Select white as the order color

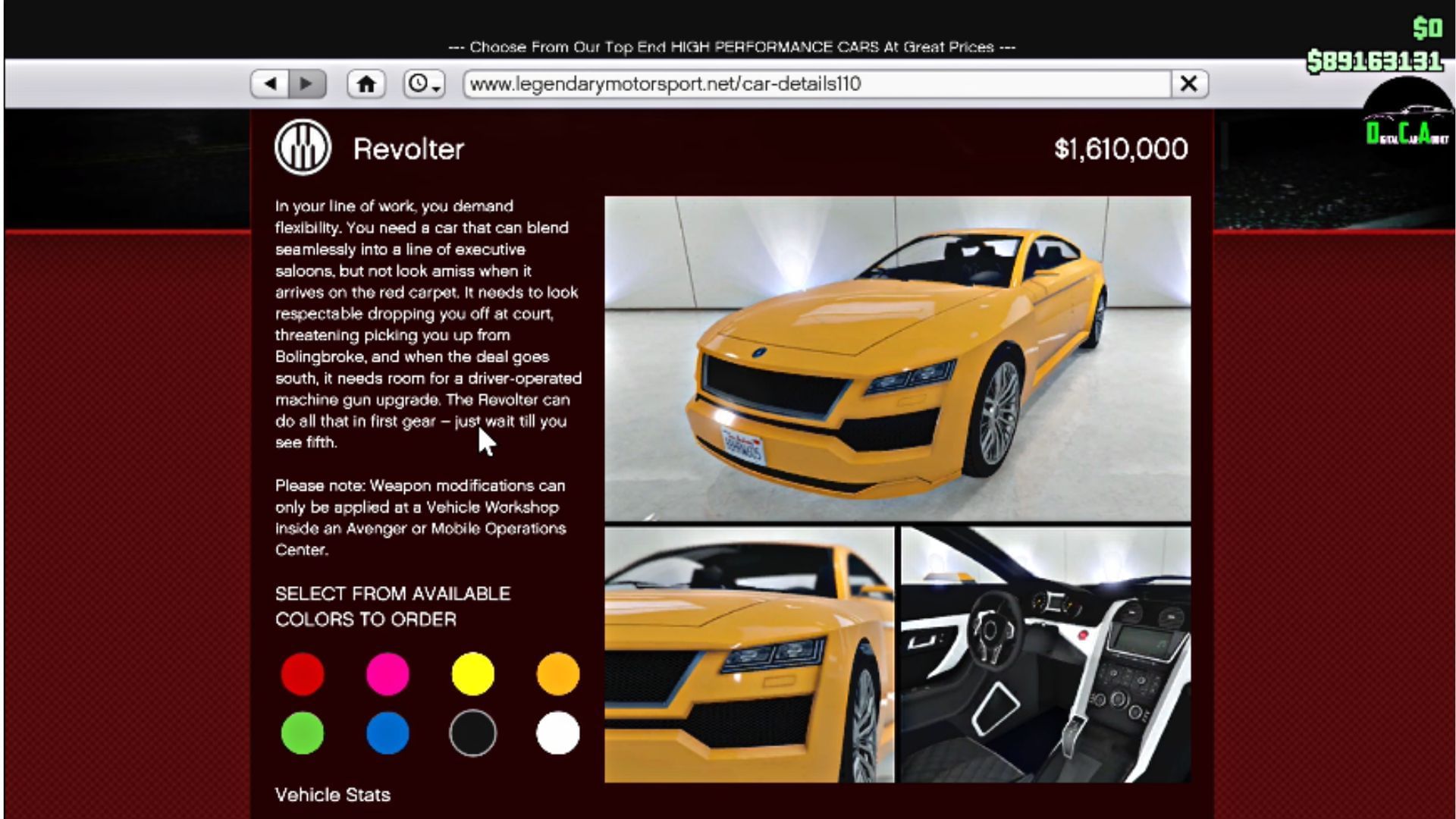pos(557,733)
